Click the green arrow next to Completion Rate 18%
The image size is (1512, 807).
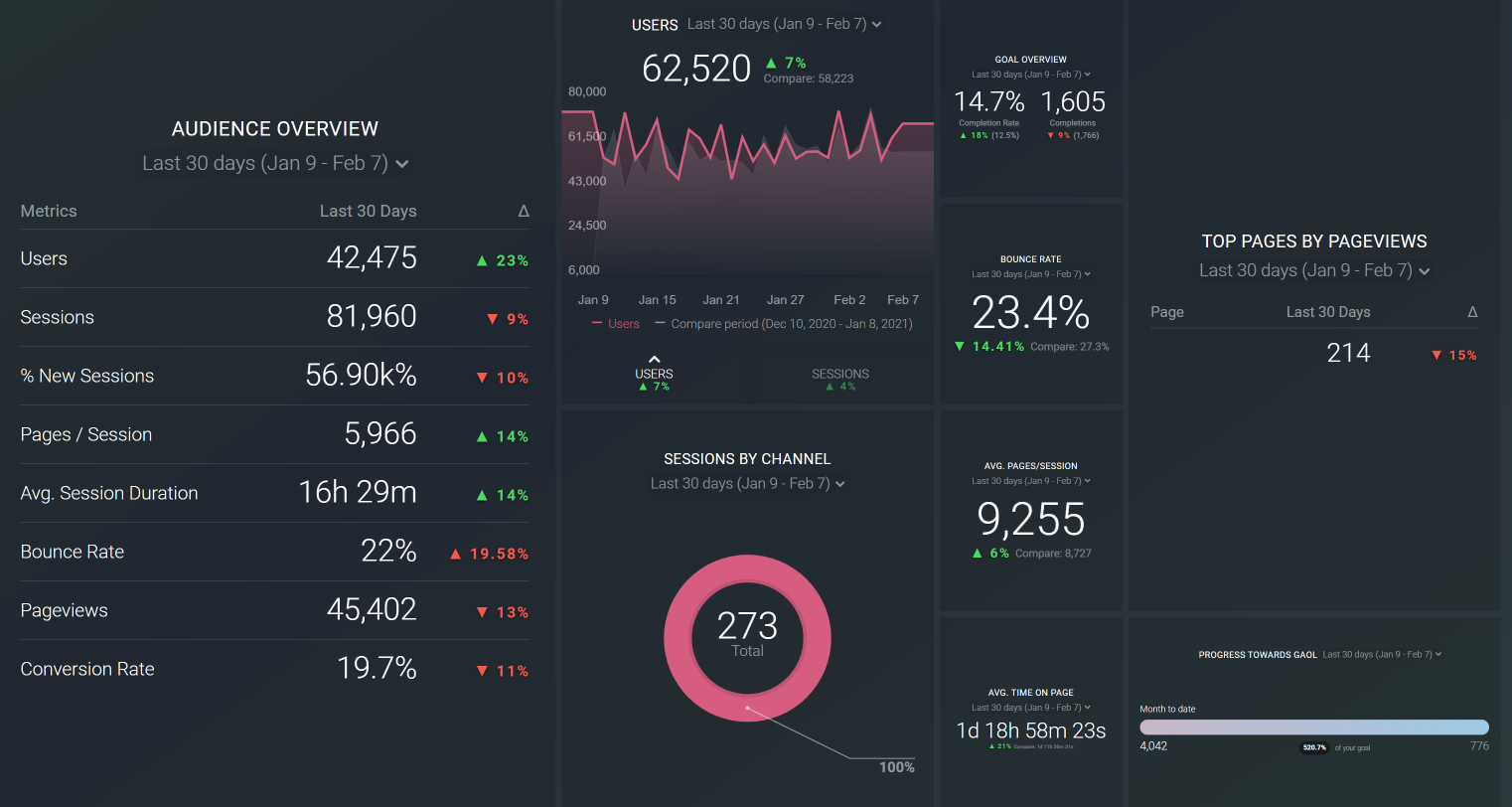pyautogui.click(x=963, y=134)
